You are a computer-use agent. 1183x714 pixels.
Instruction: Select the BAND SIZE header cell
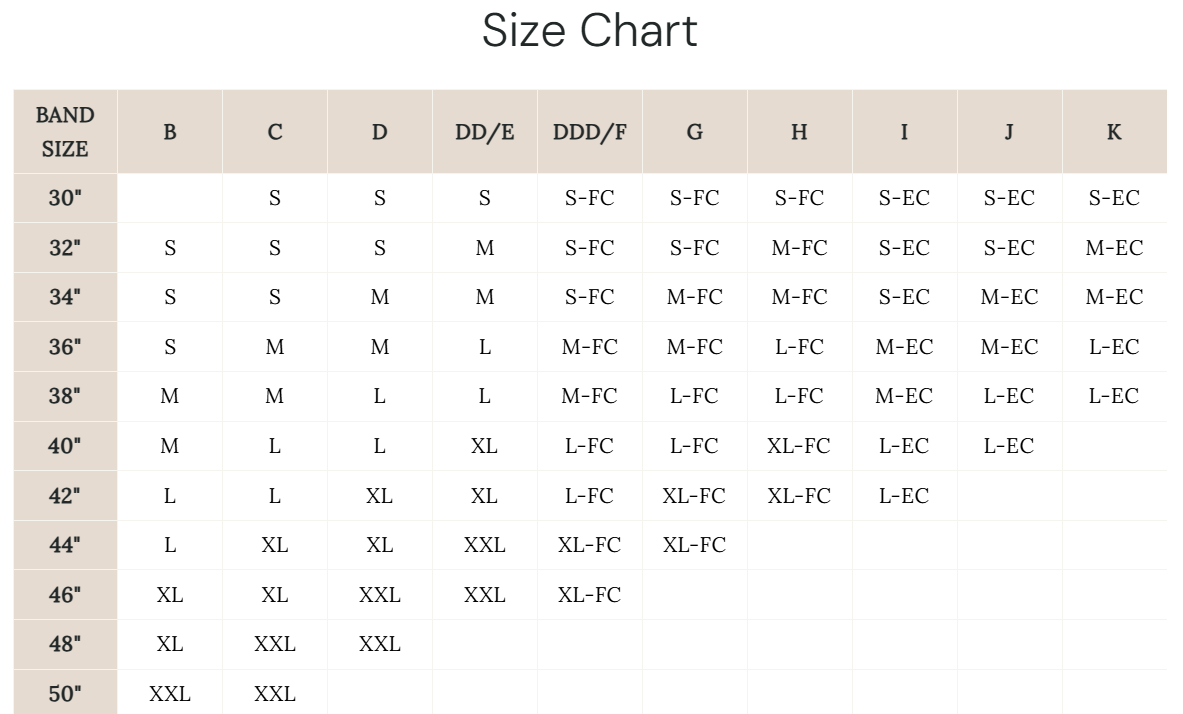click(x=65, y=132)
